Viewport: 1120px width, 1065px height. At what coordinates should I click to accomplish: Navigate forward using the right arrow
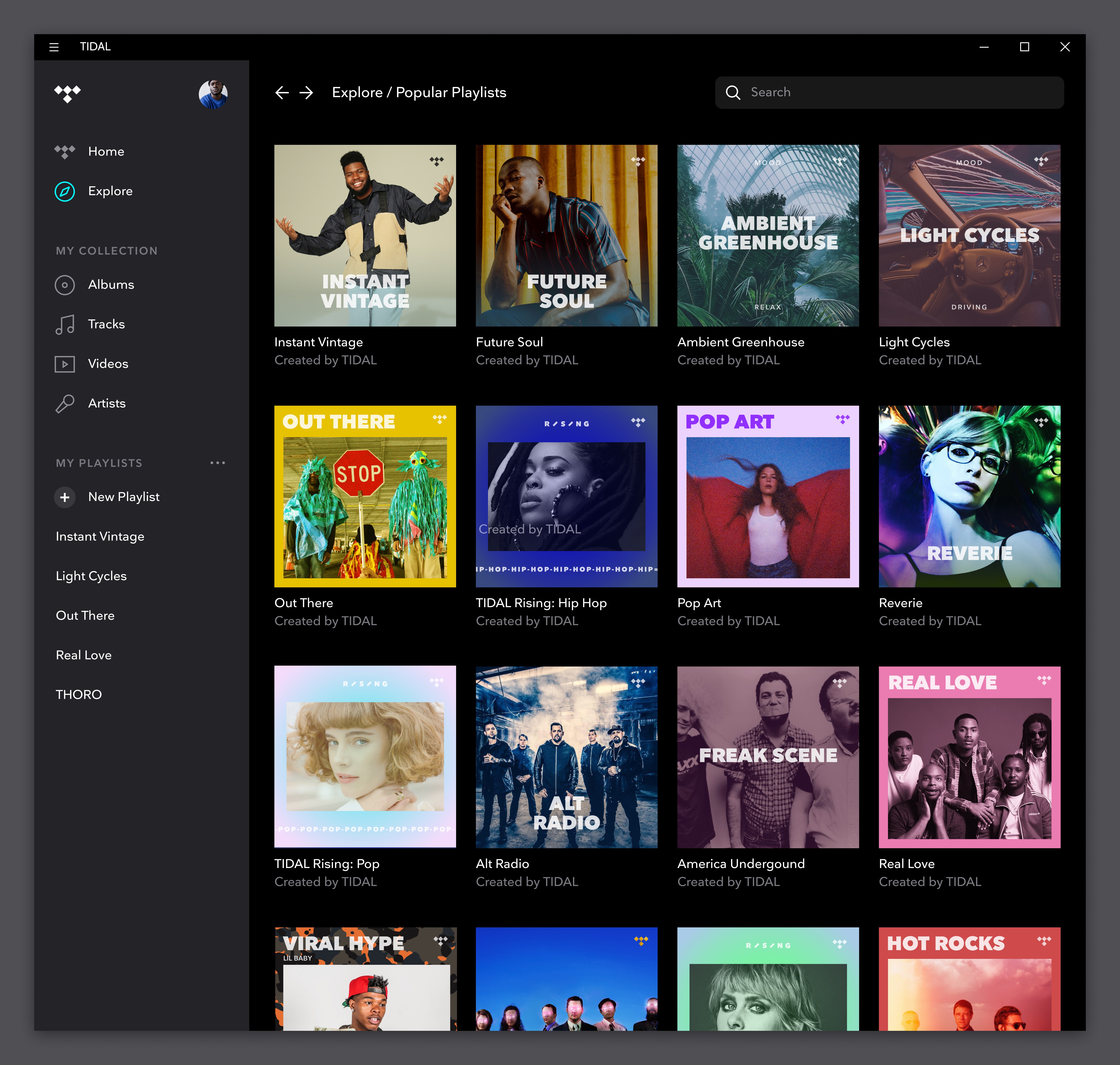tap(307, 92)
